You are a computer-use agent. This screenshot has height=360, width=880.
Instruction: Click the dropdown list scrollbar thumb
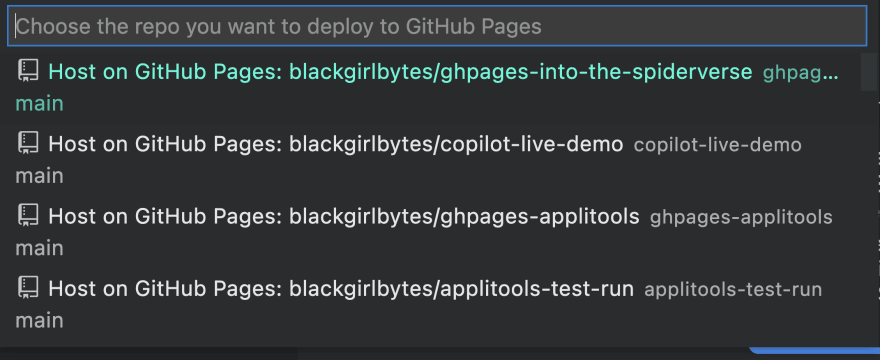tap(869, 72)
